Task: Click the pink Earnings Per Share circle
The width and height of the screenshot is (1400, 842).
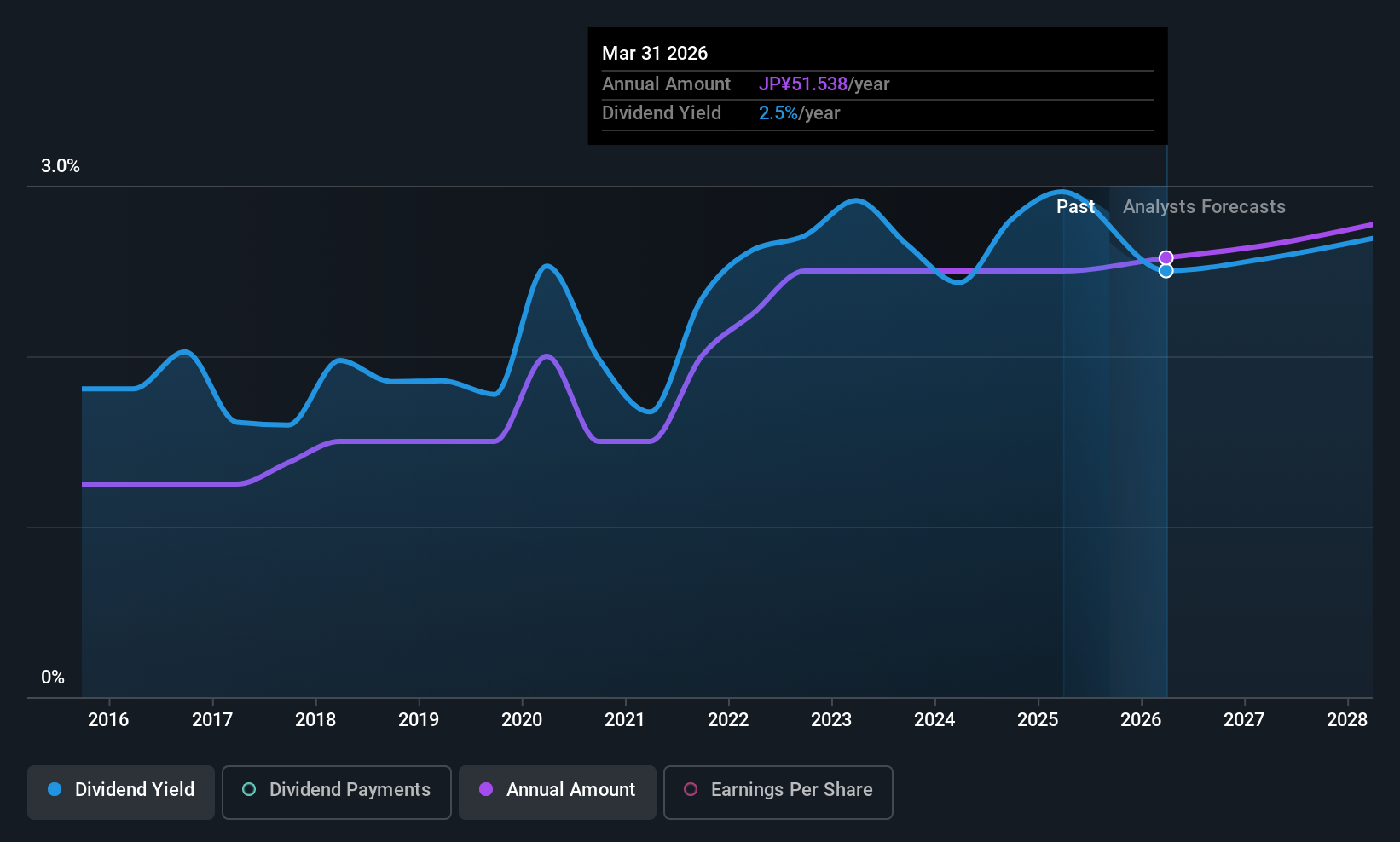Action: click(691, 789)
